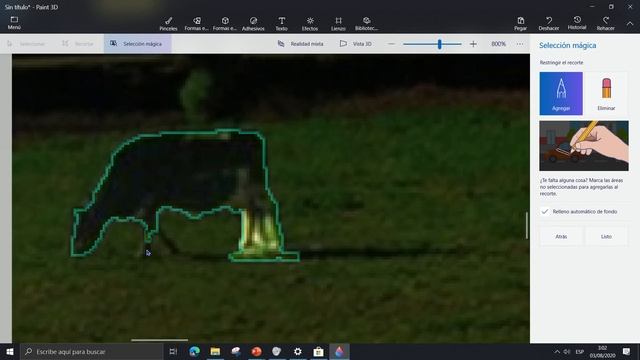This screenshot has height=360, width=640.
Task: Choose the Agregar add-area tool
Action: tap(561, 93)
